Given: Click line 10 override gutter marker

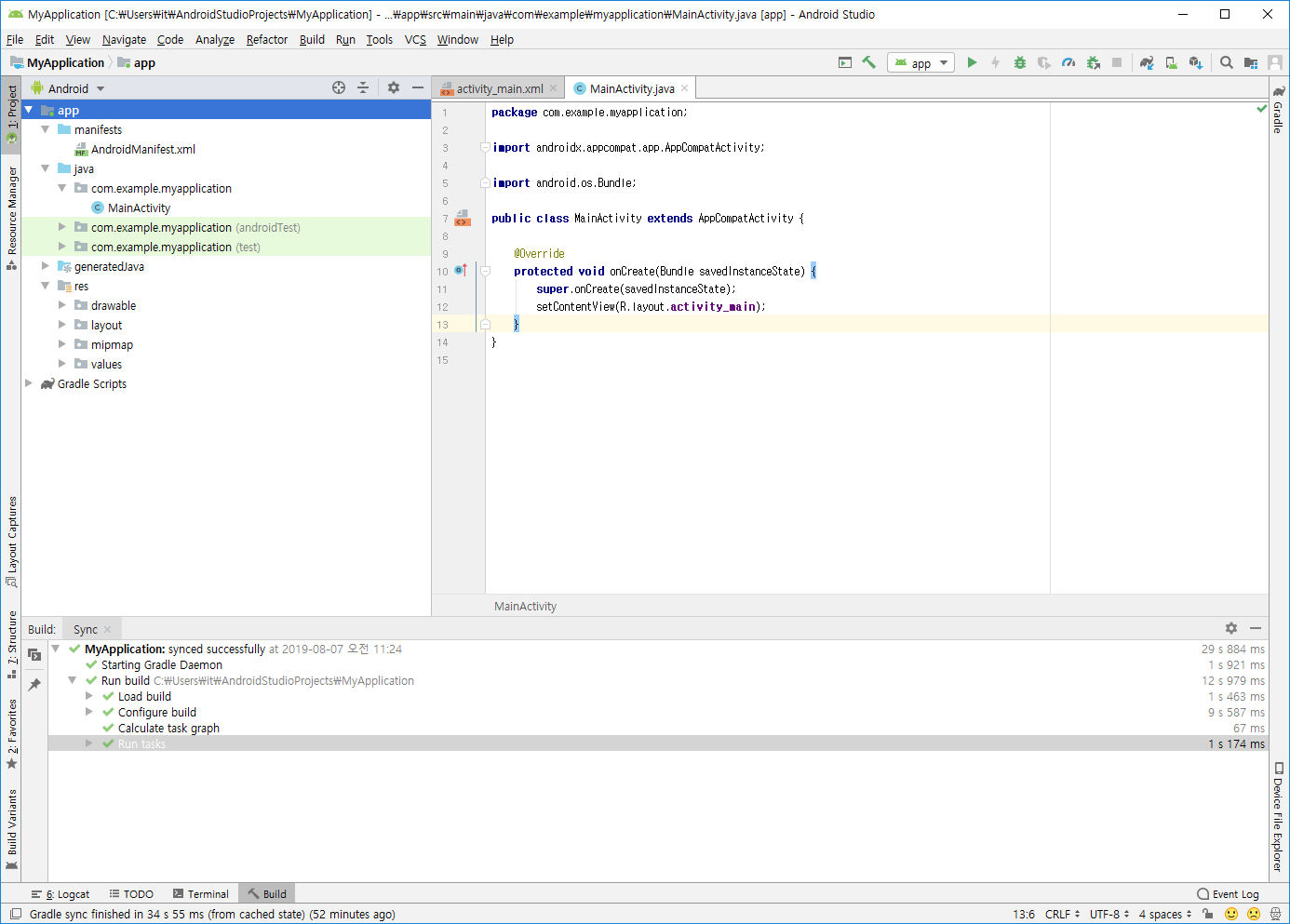Looking at the screenshot, I should click(x=461, y=271).
